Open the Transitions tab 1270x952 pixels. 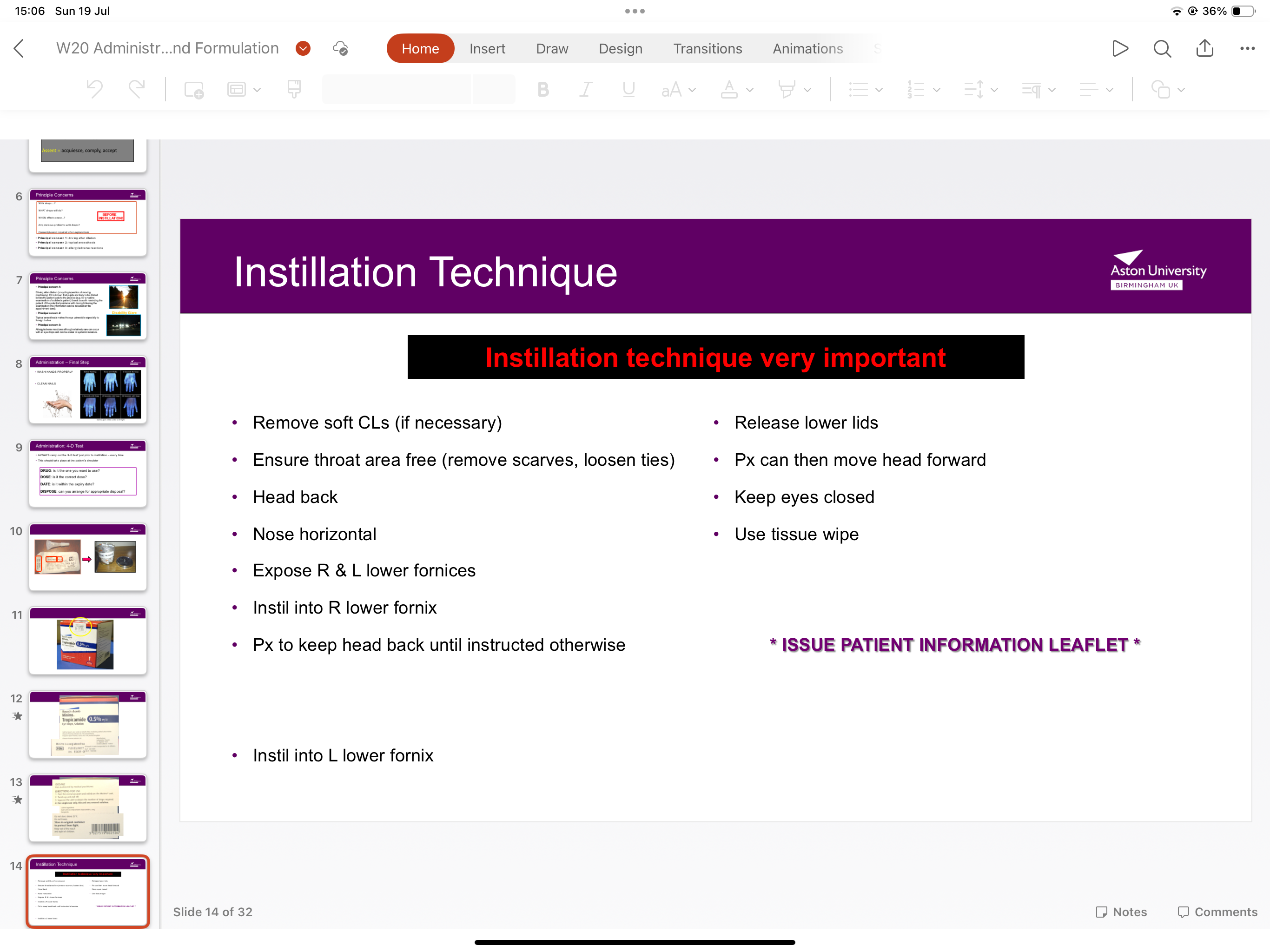tap(708, 49)
